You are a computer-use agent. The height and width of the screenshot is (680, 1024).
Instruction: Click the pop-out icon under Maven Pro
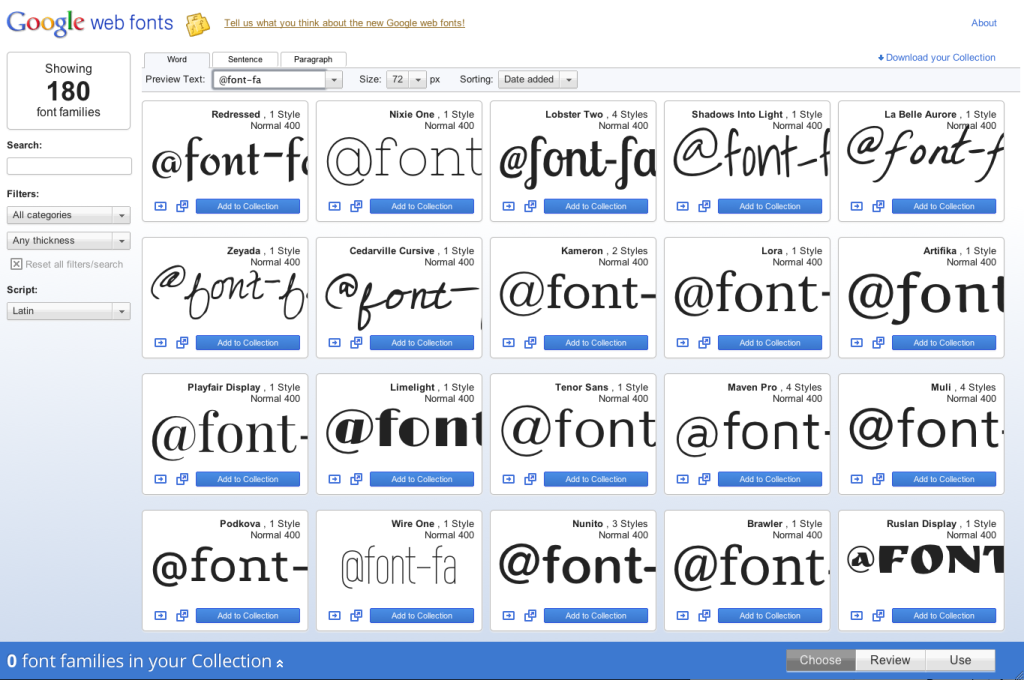704,479
